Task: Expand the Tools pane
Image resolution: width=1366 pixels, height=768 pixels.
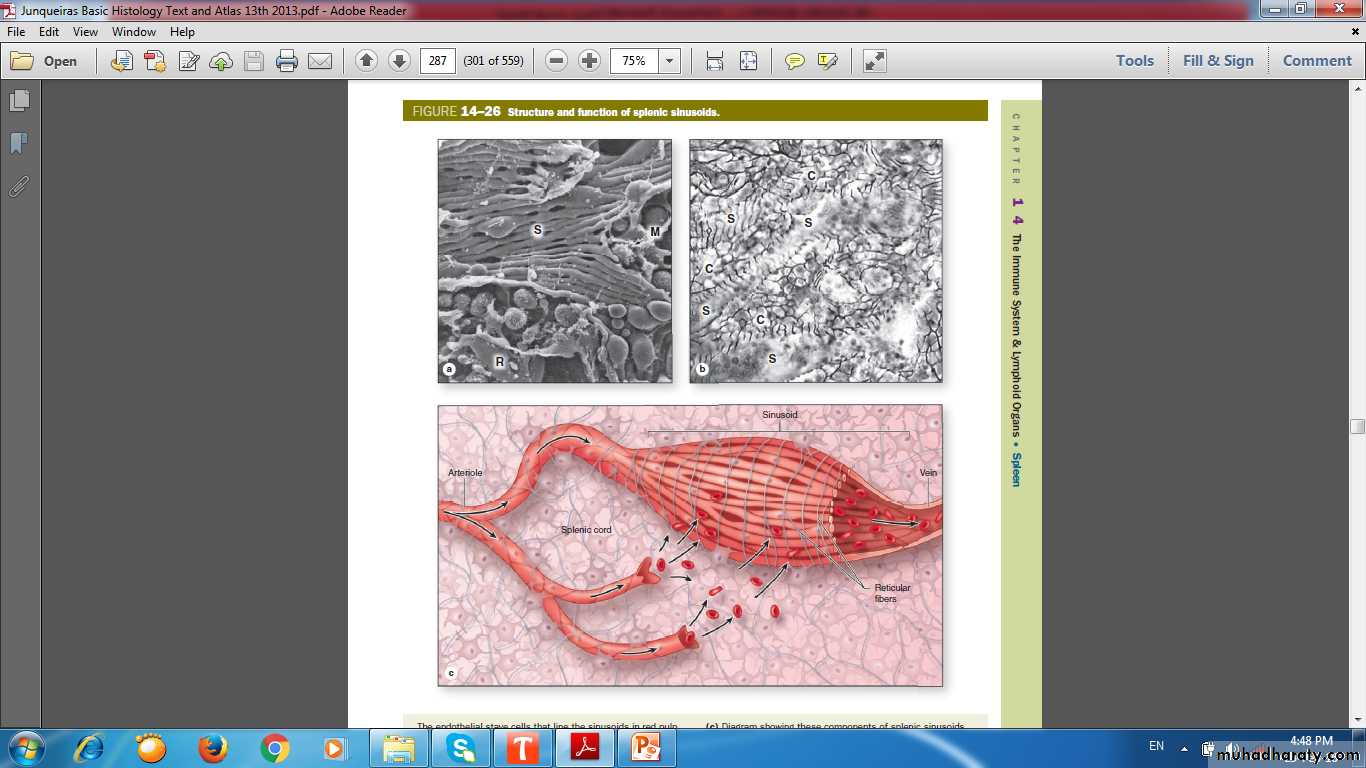Action: (1135, 61)
